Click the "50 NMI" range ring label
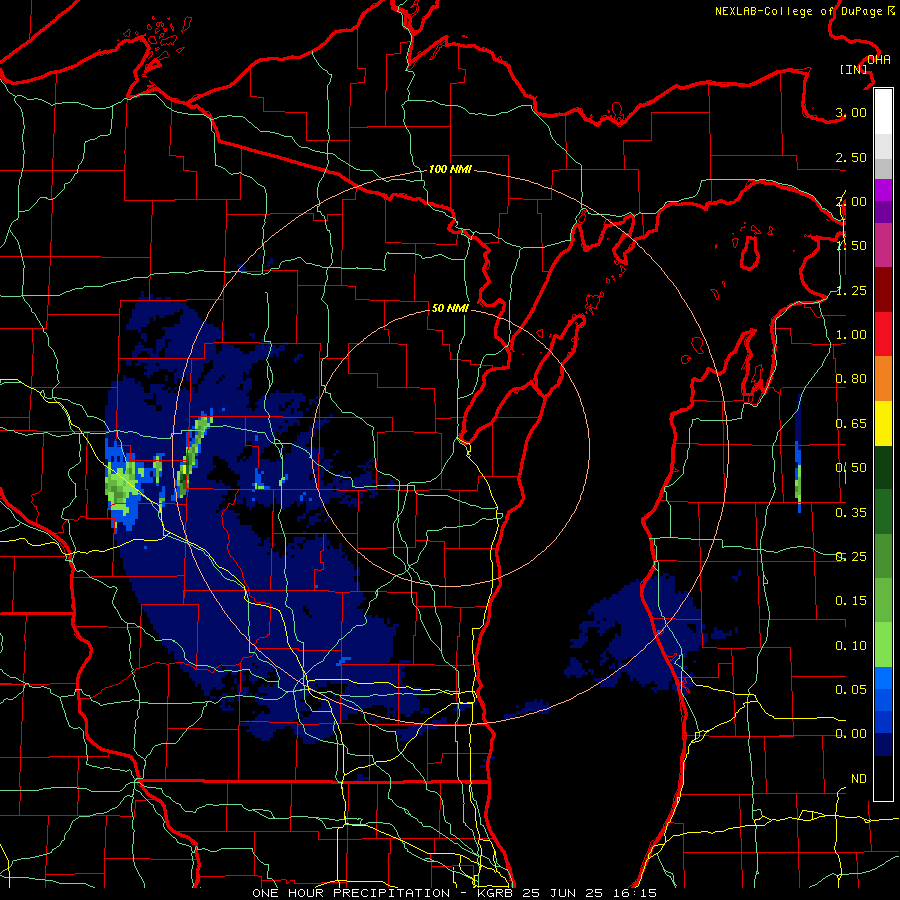Screen dimensions: 900x900 [x=450, y=308]
